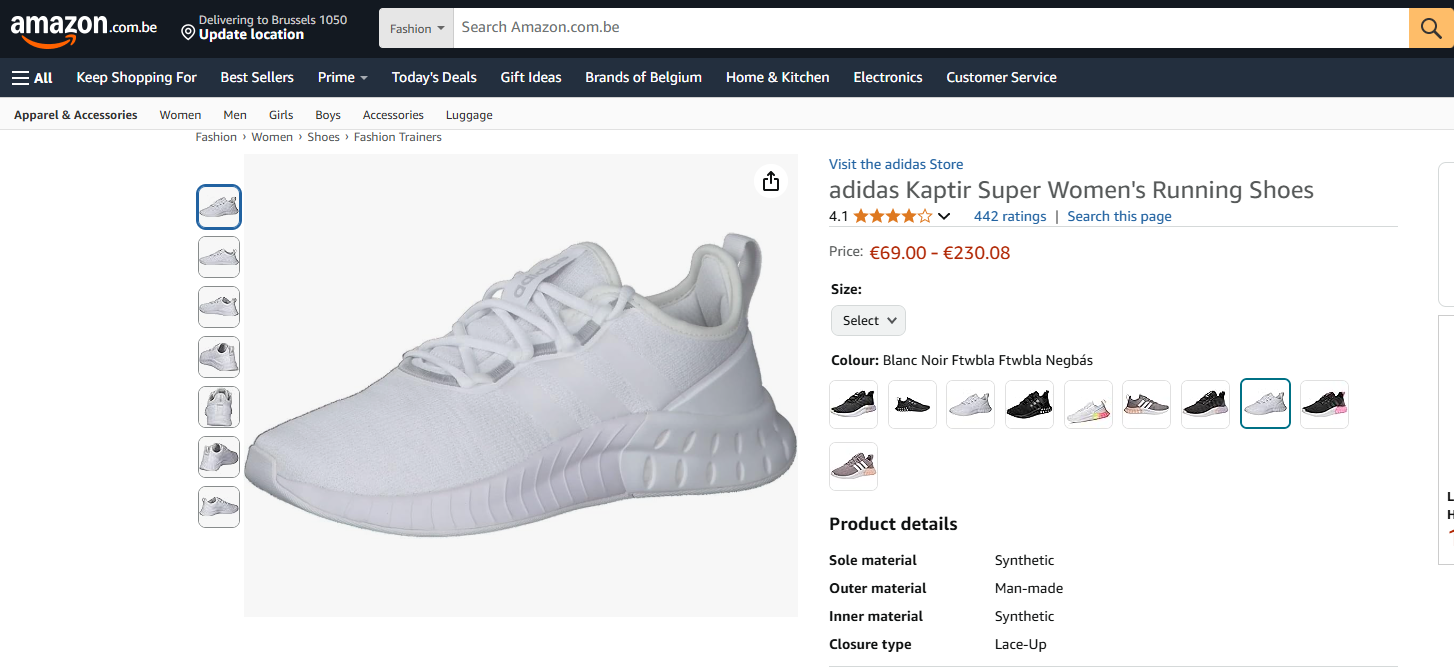Go to the Best Sellers menu item
The image size is (1454, 672).
257,77
